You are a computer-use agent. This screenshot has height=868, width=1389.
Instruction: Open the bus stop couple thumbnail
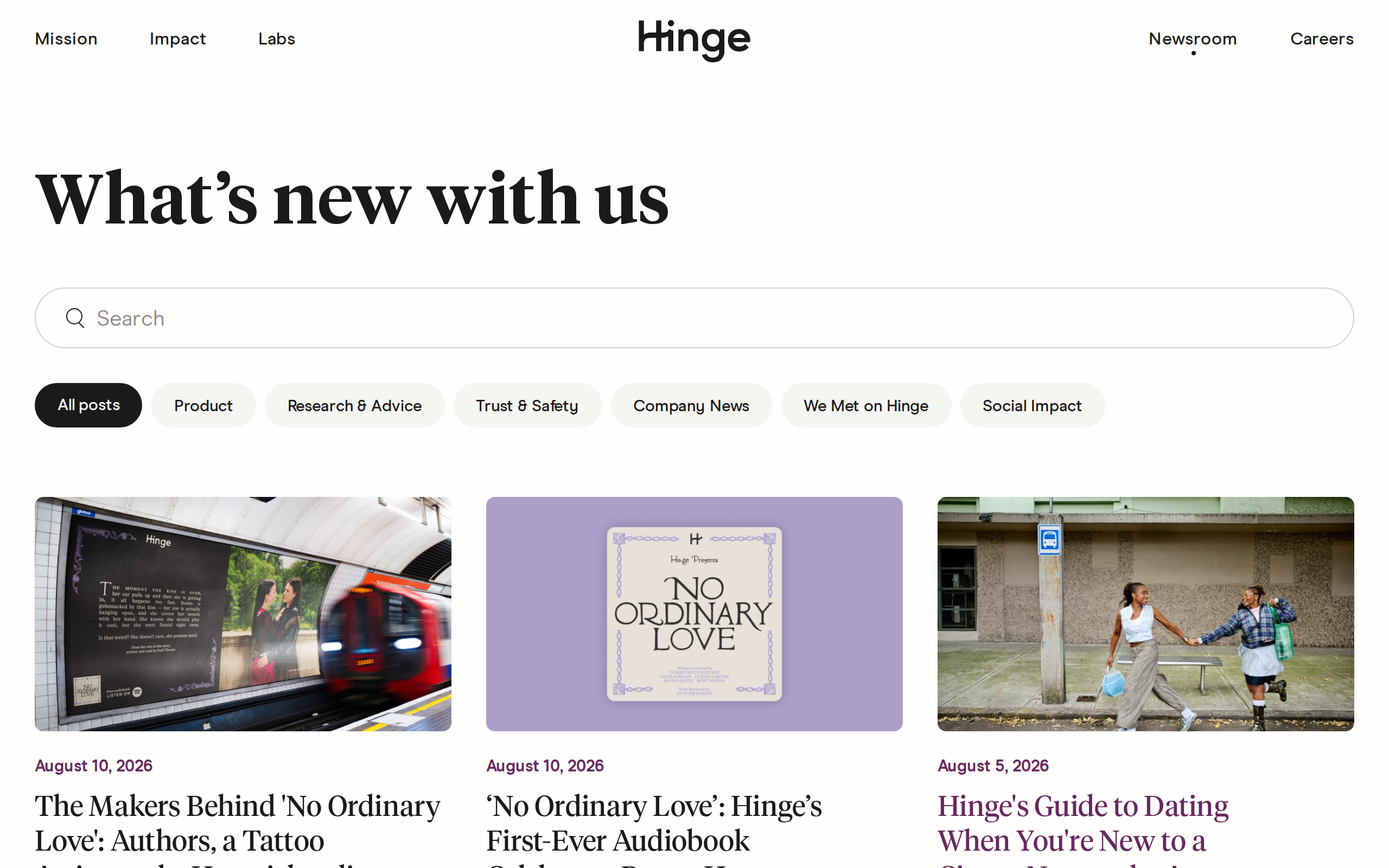[x=1145, y=614]
